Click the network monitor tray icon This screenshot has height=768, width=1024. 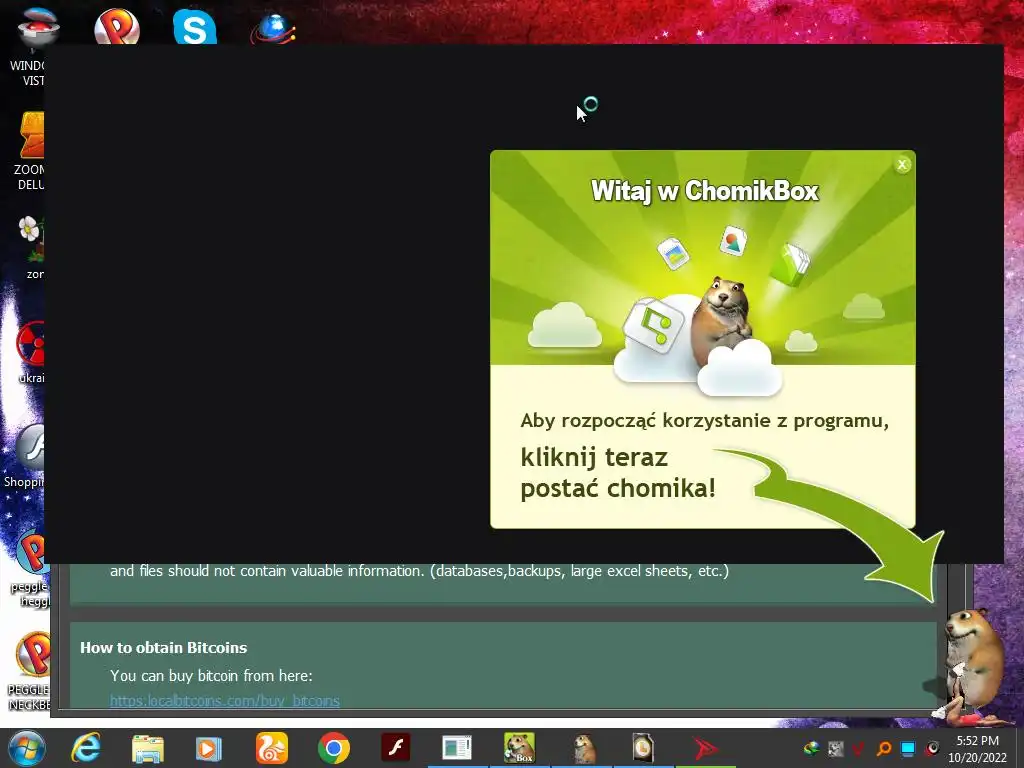tap(908, 748)
